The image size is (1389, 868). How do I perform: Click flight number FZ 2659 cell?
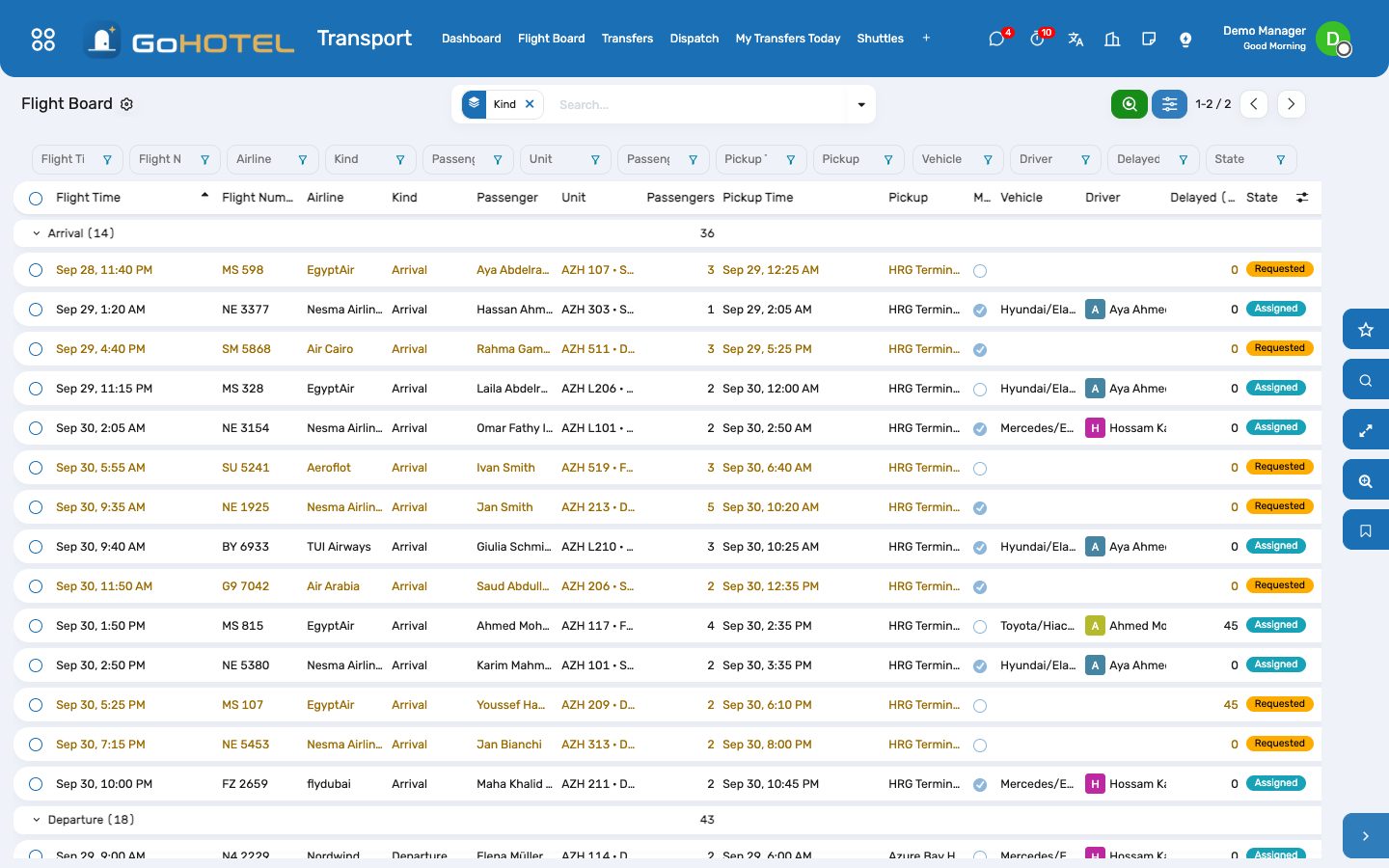click(x=246, y=784)
